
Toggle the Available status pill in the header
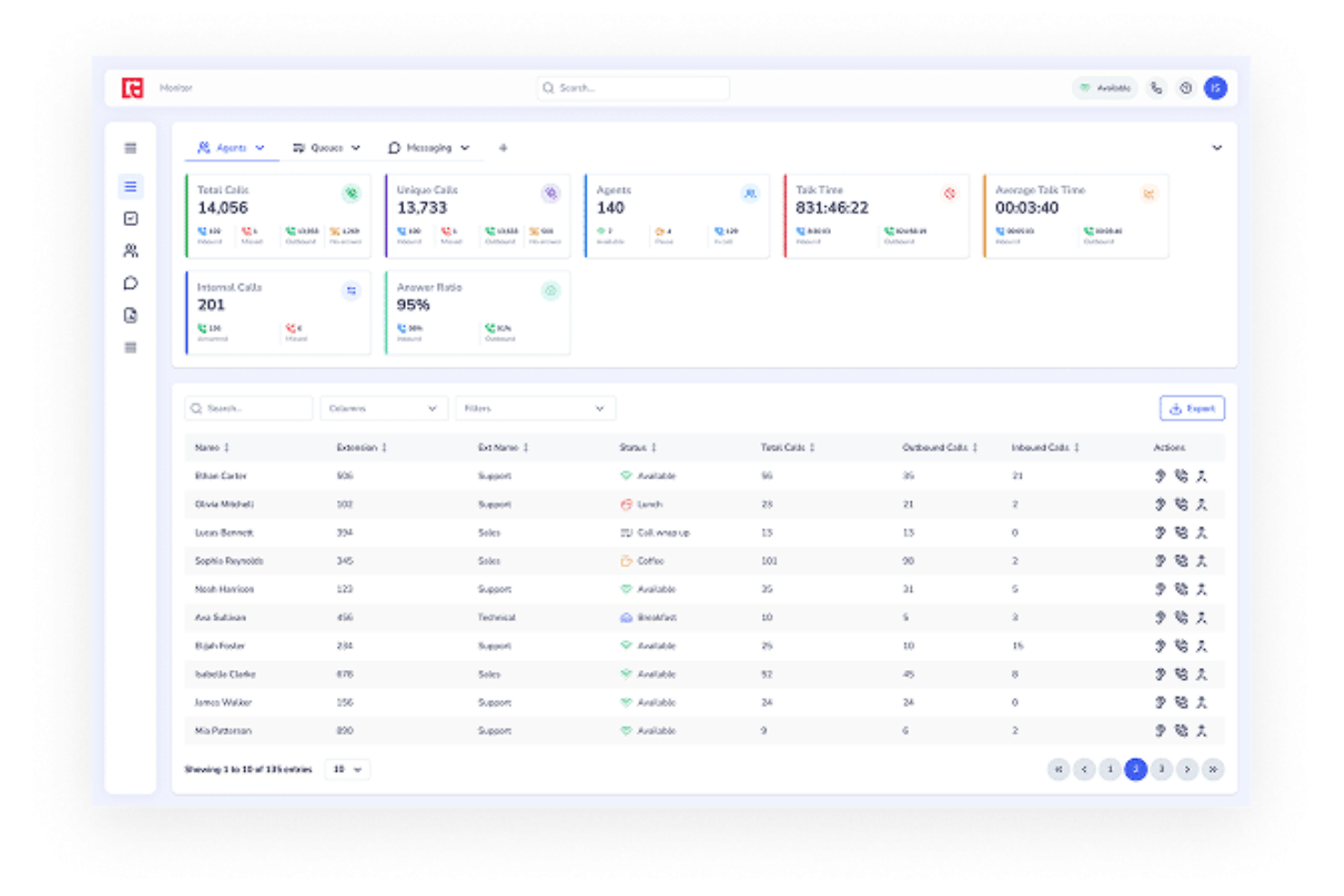(1104, 88)
